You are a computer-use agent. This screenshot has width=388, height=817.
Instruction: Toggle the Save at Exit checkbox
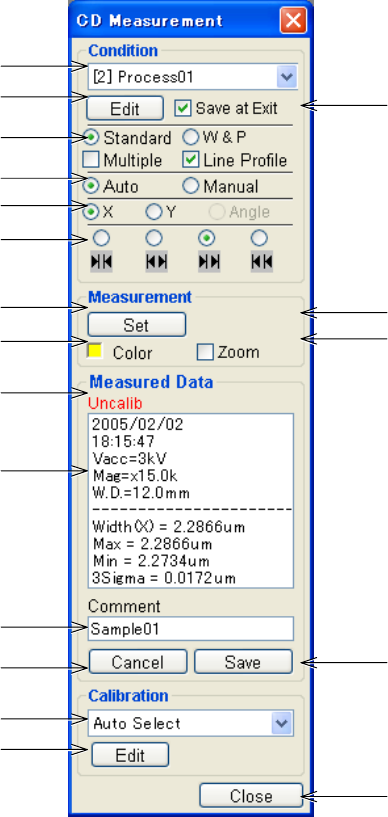click(183, 108)
